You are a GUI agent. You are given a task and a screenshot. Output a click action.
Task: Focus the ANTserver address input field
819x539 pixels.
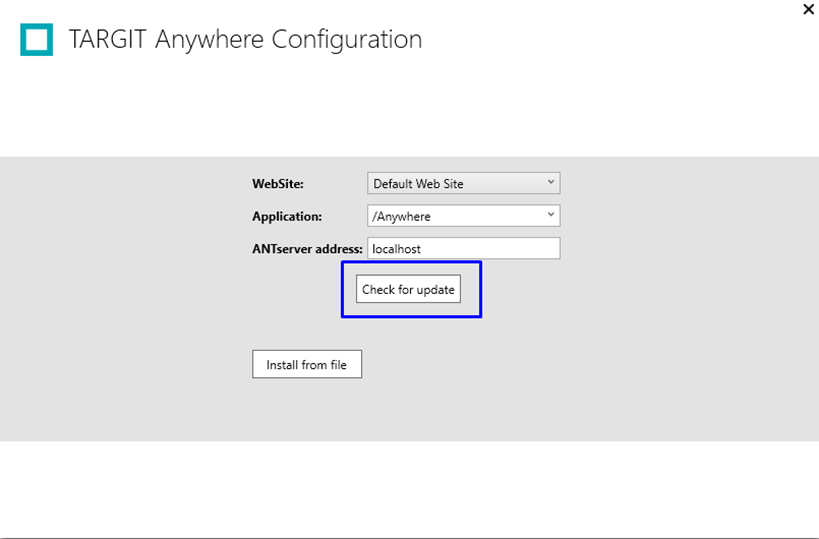click(463, 248)
